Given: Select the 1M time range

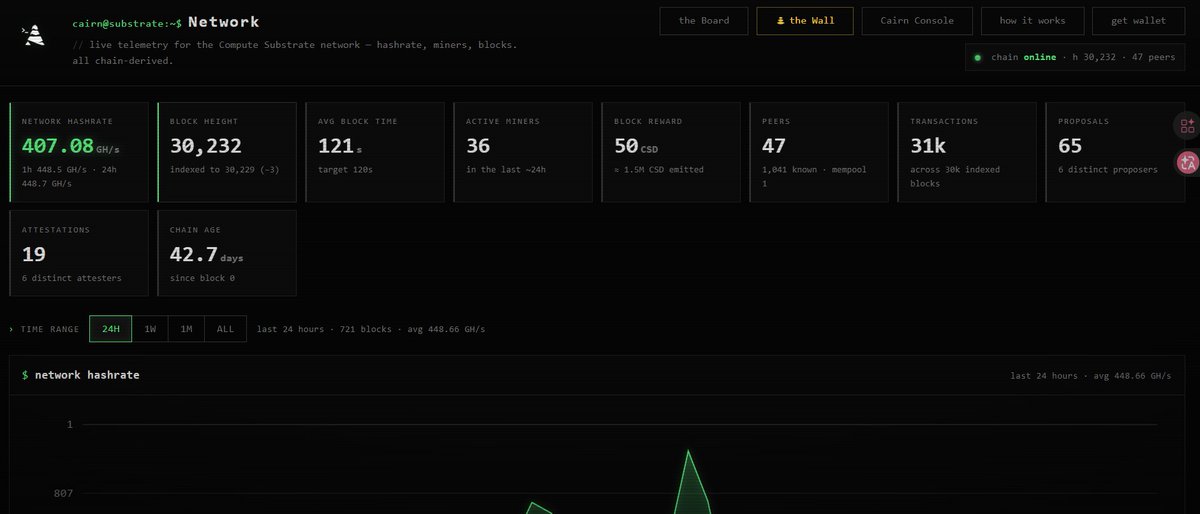Looking at the screenshot, I should 186,329.
